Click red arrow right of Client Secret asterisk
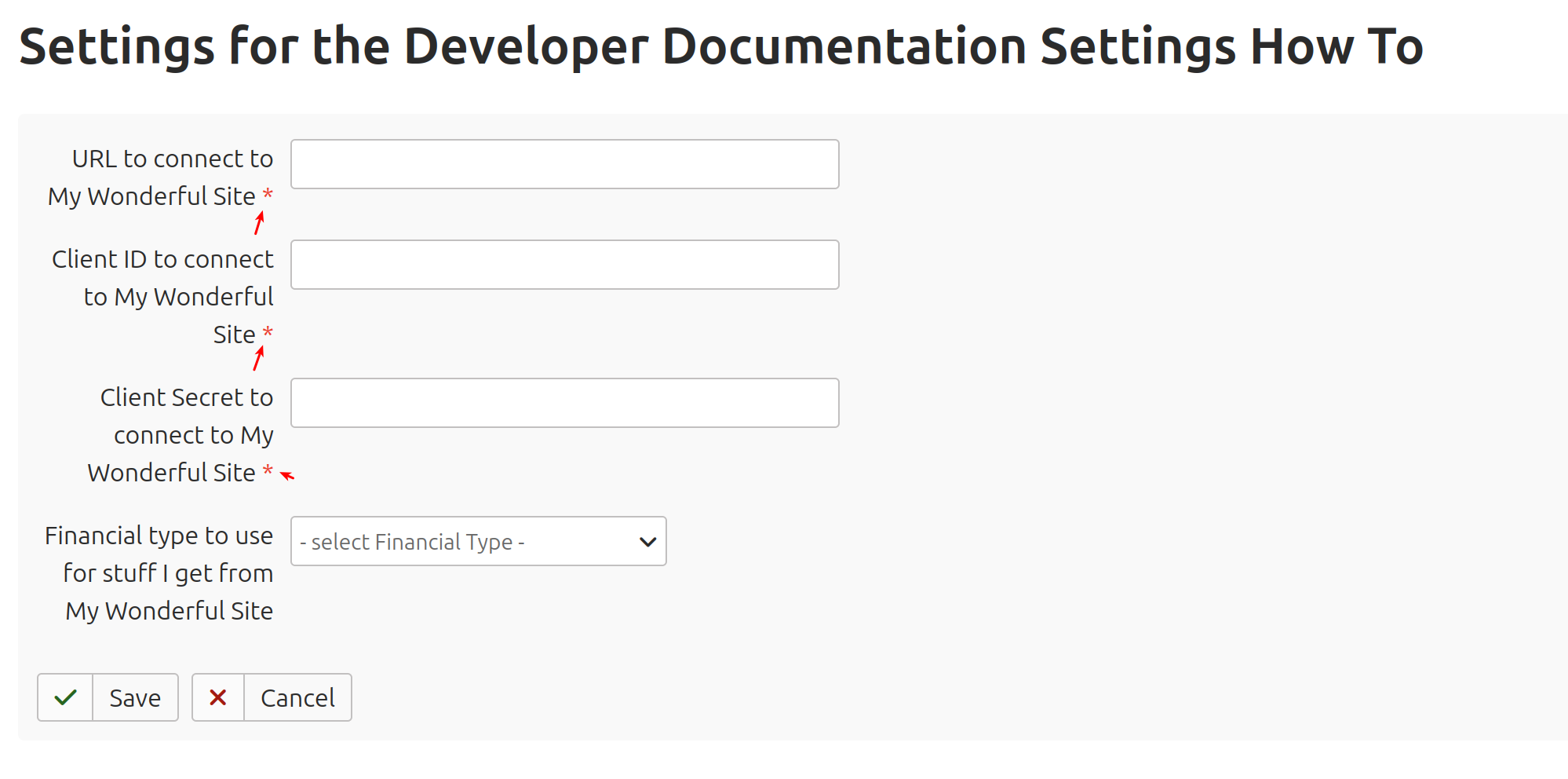Image resolution: width=1568 pixels, height=779 pixels. click(x=287, y=475)
